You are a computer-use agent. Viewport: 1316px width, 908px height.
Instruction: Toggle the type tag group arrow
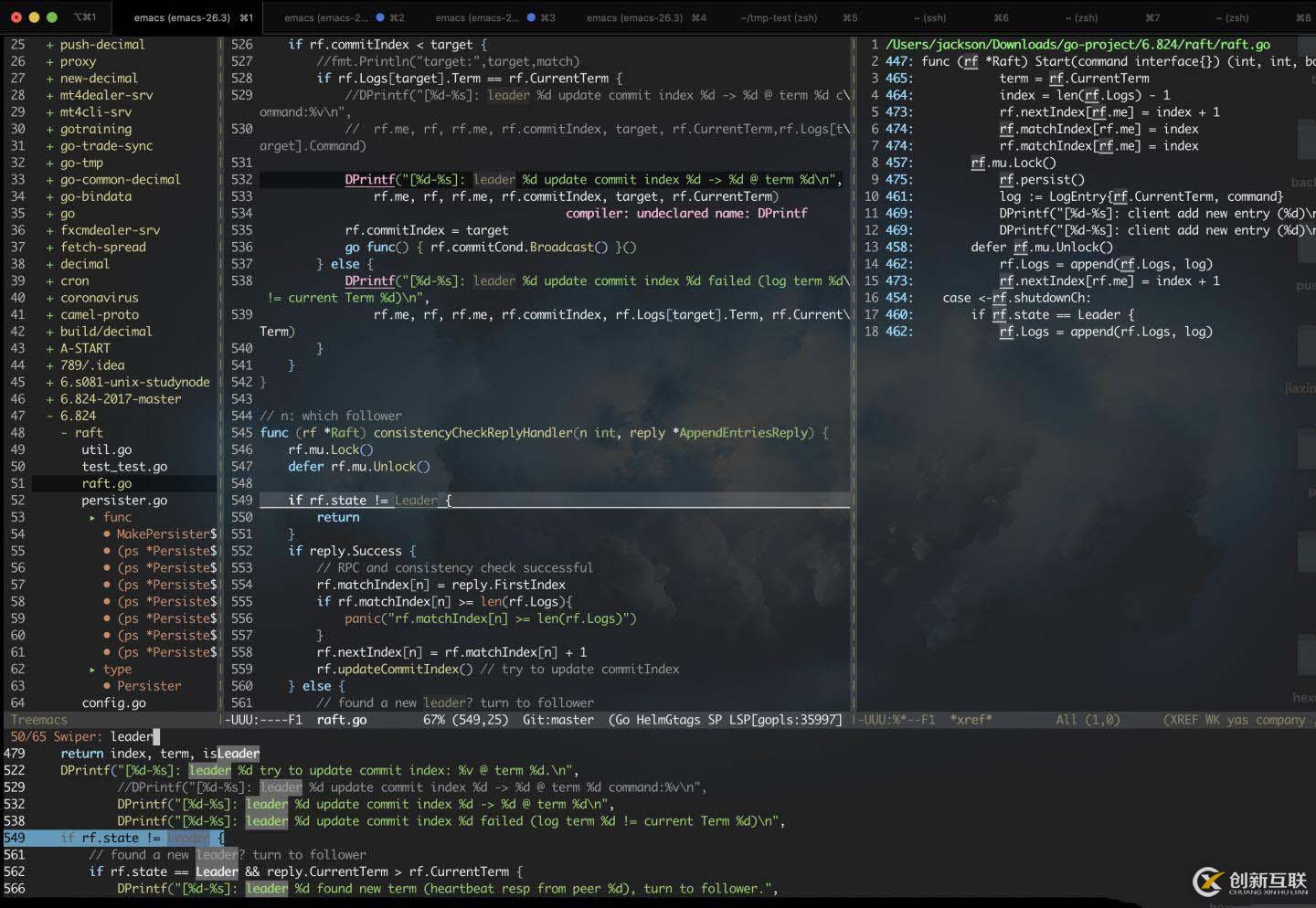[x=92, y=670]
